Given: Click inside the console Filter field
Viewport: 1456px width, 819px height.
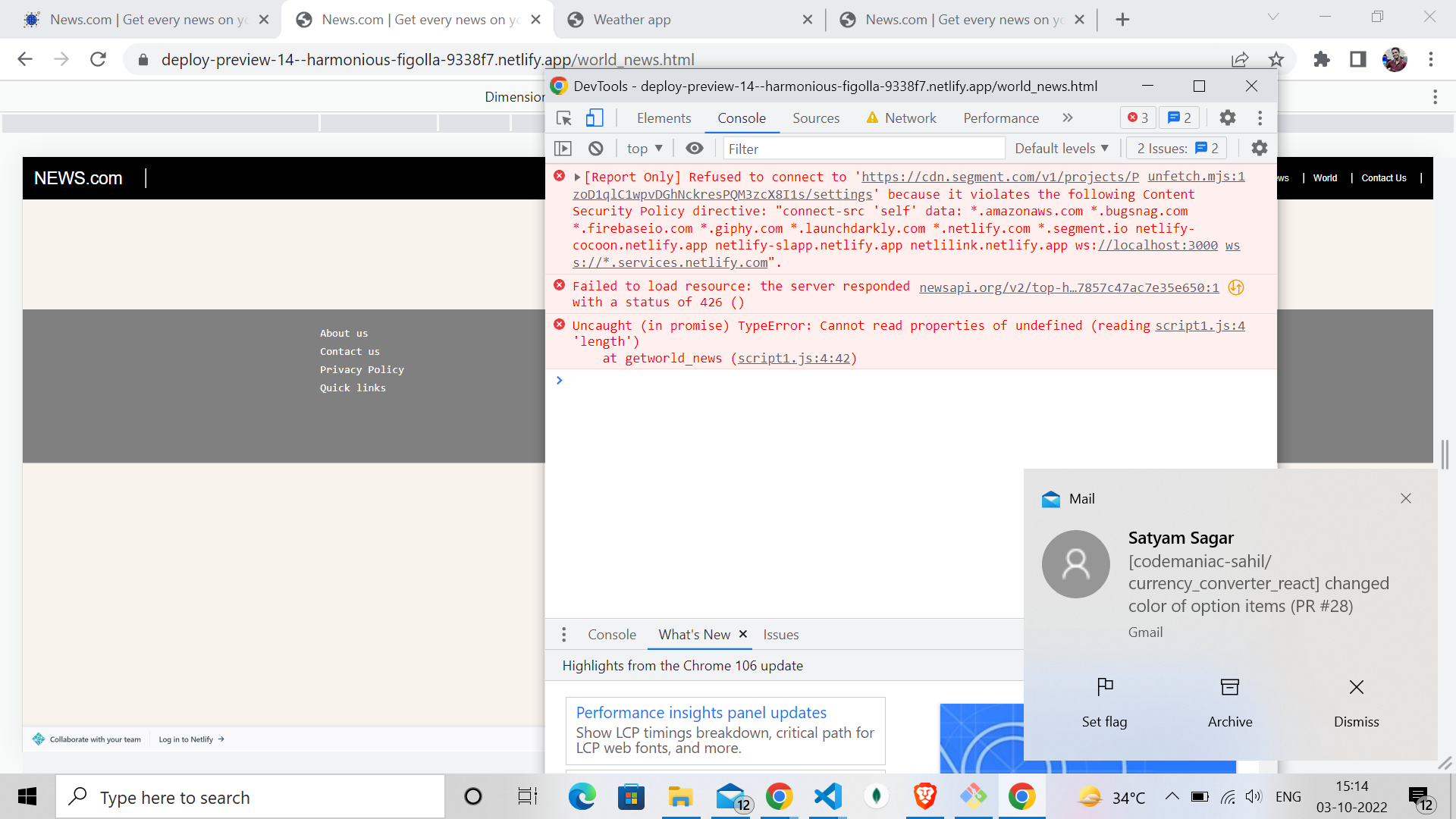Looking at the screenshot, I should tap(864, 149).
